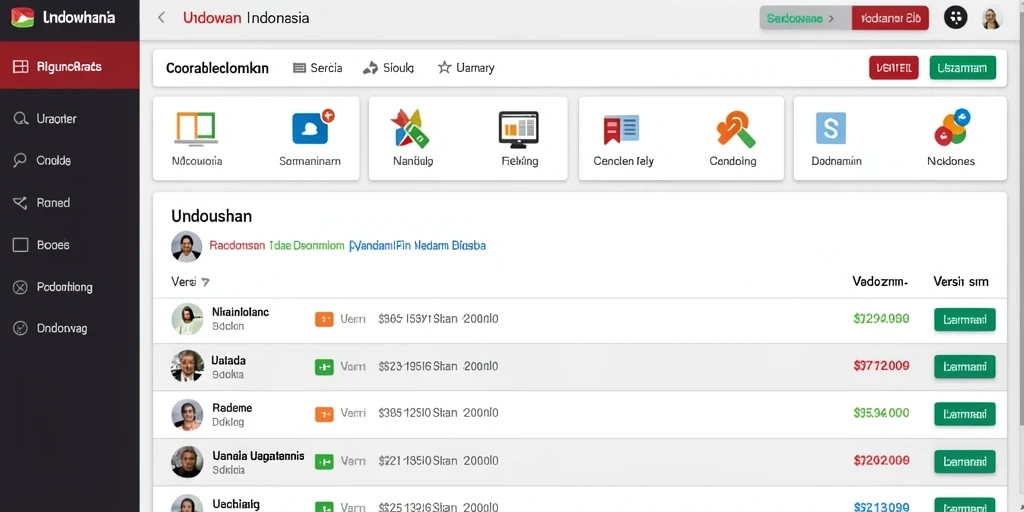Click green button in the Nirainlolanc row
Image resolution: width=1024 pixels, height=512 pixels.
pos(965,319)
